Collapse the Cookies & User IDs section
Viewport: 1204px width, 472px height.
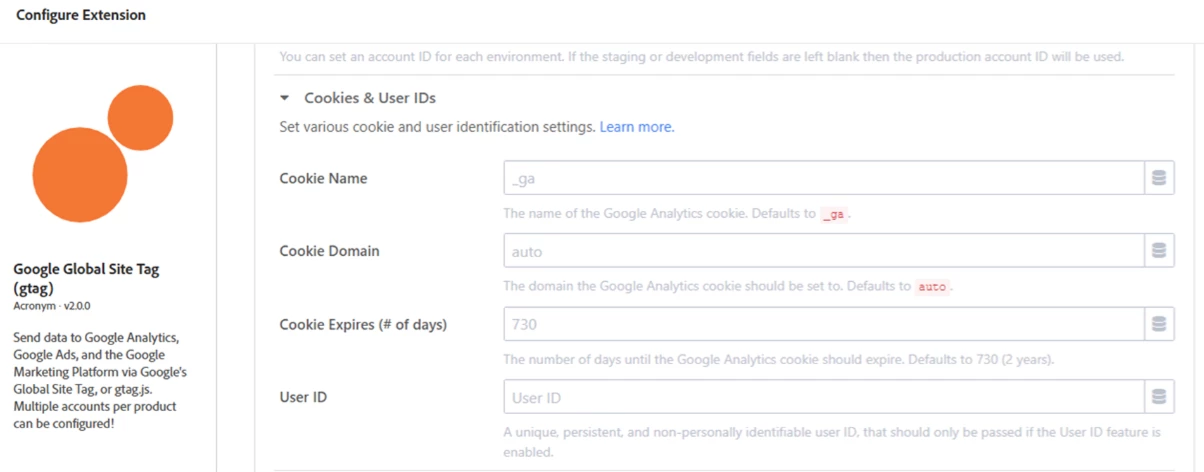(285, 98)
